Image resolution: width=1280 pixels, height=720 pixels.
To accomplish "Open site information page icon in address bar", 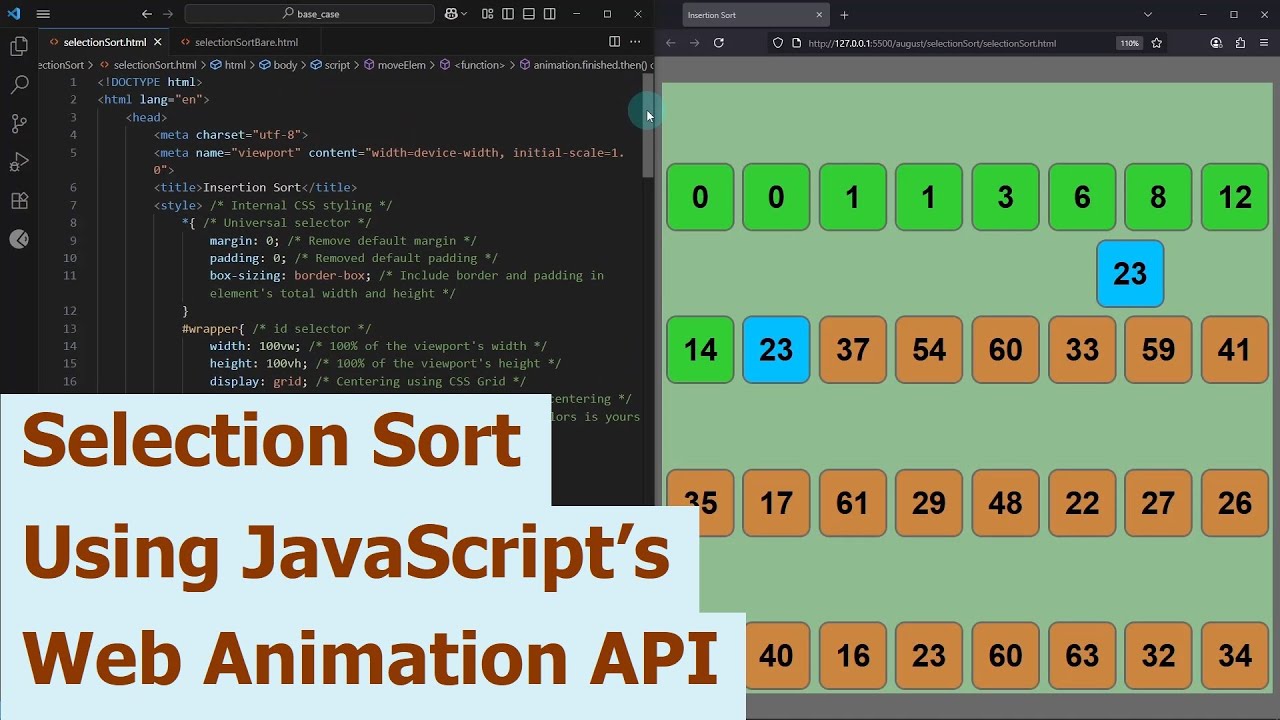I will tap(797, 43).
